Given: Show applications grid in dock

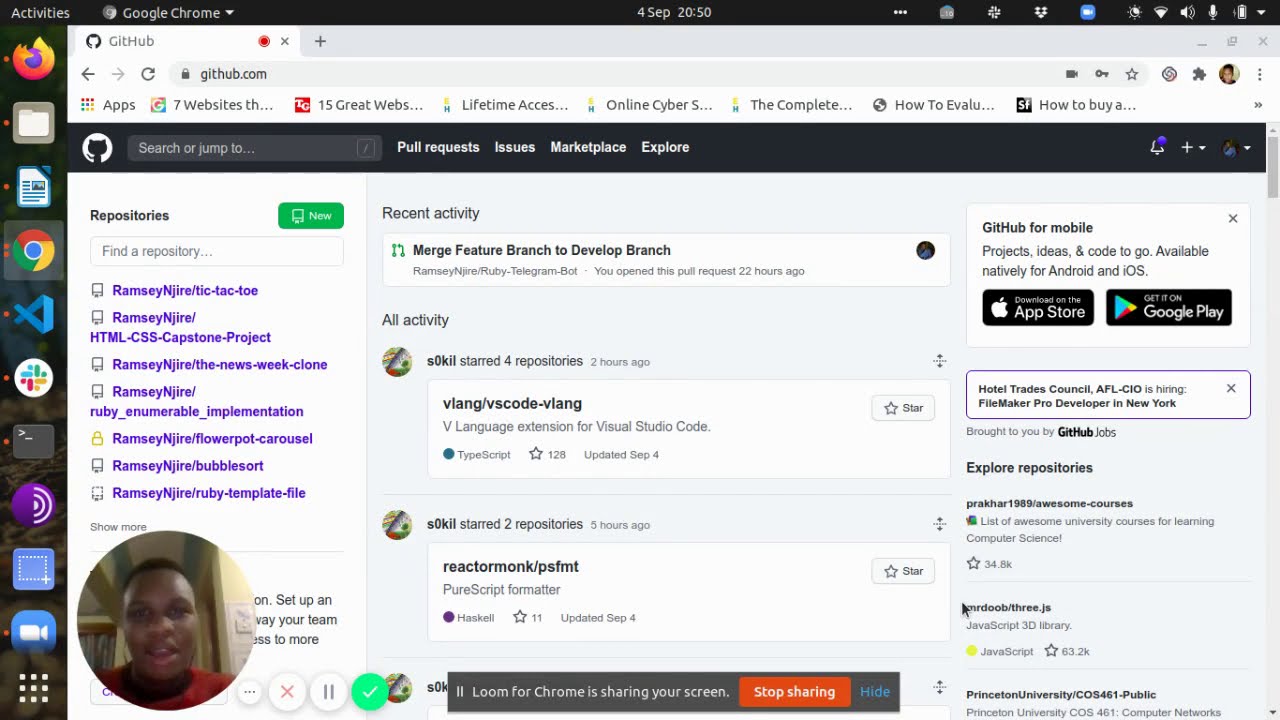Looking at the screenshot, I should pos(33,688).
